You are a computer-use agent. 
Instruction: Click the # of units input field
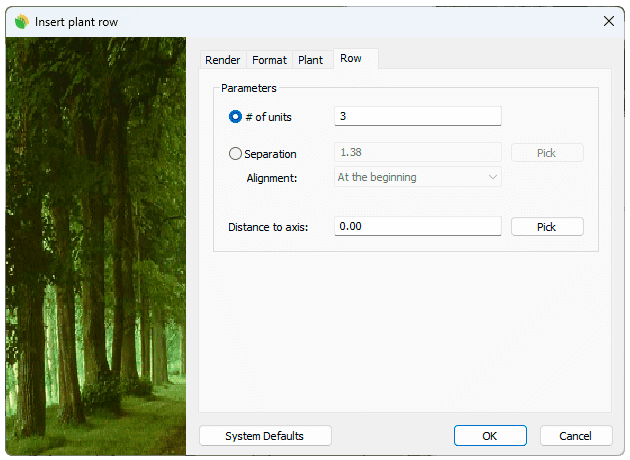[417, 116]
